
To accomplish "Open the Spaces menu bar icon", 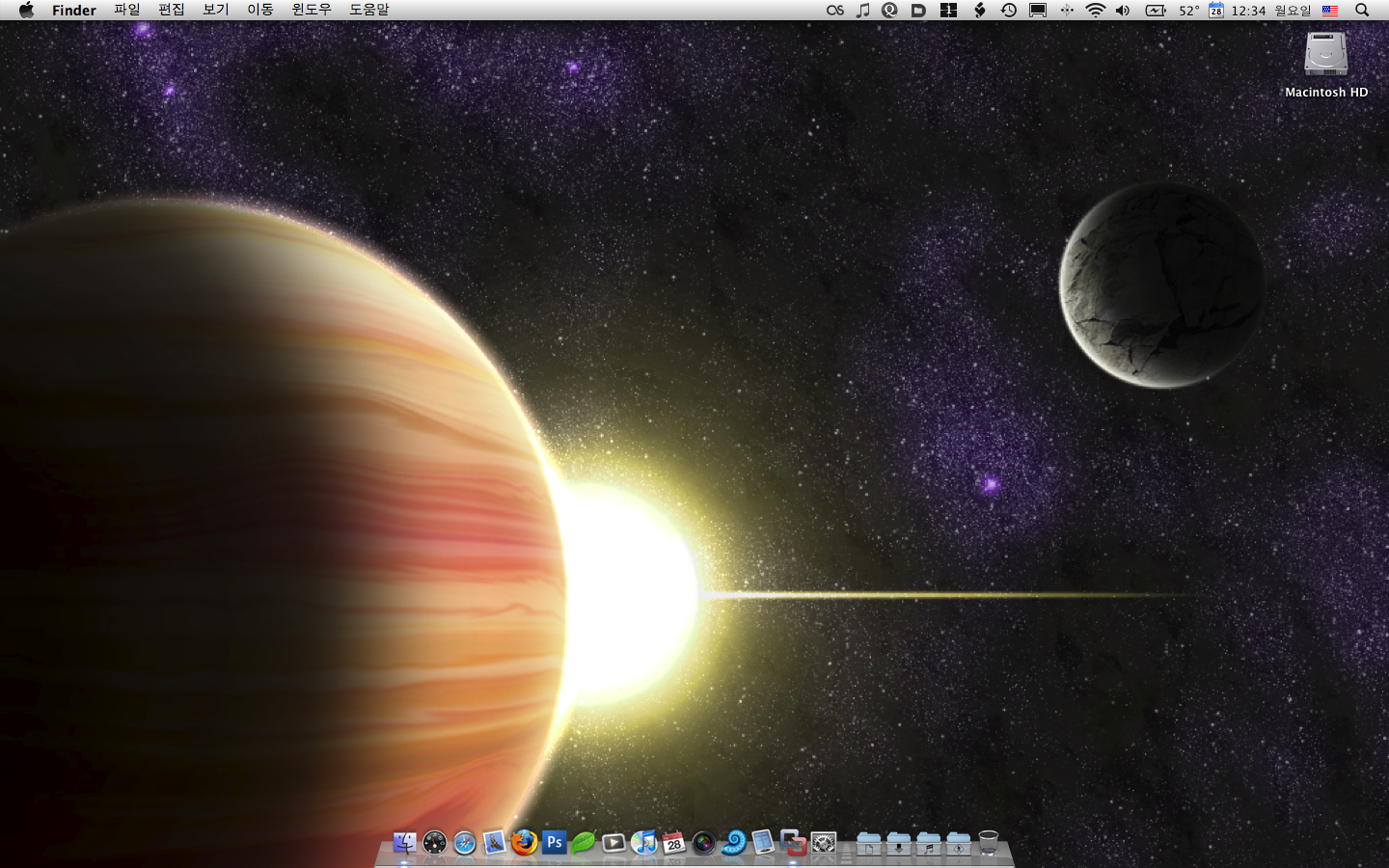I will click(948, 11).
